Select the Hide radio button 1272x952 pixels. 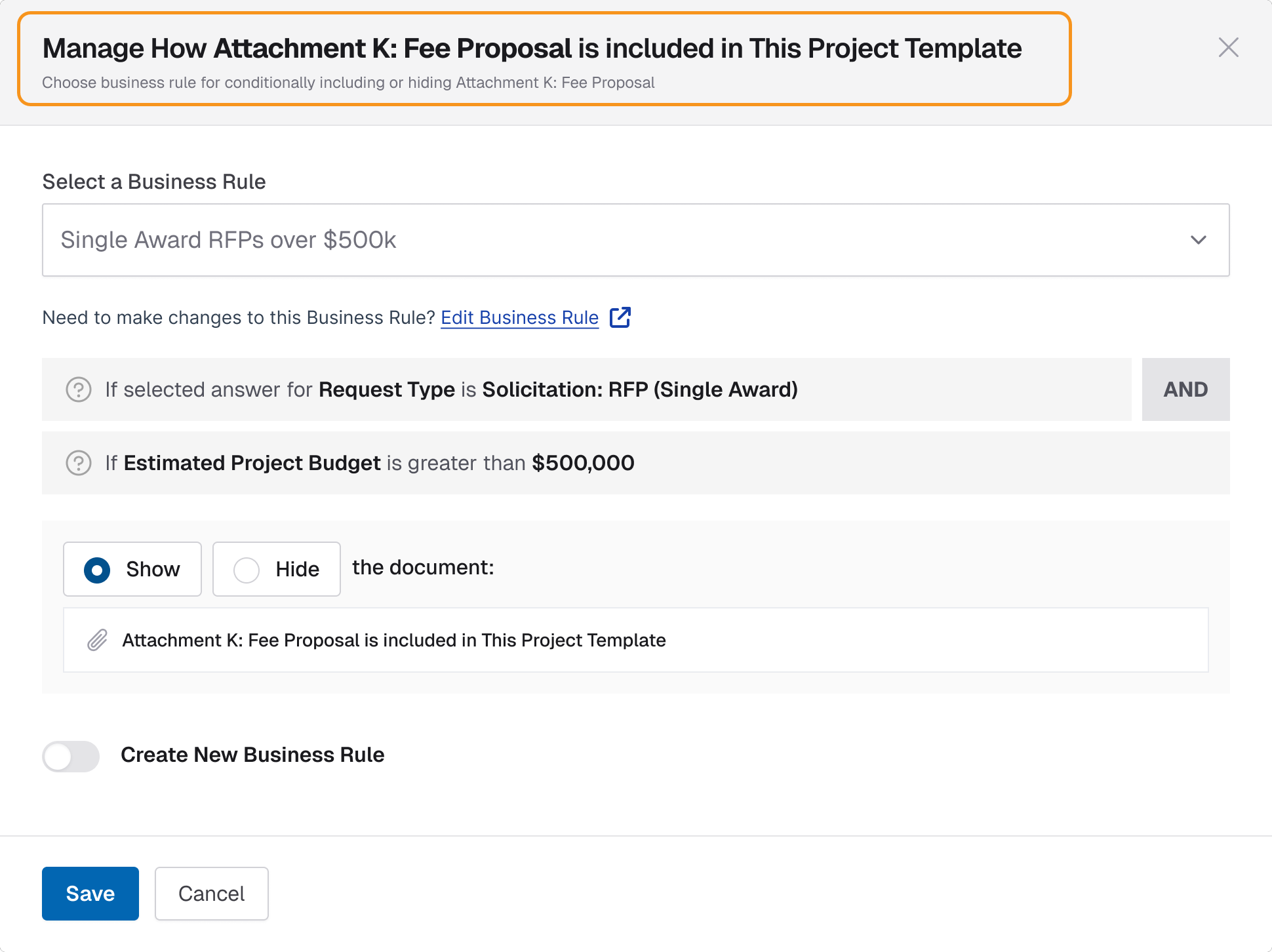[x=247, y=570]
